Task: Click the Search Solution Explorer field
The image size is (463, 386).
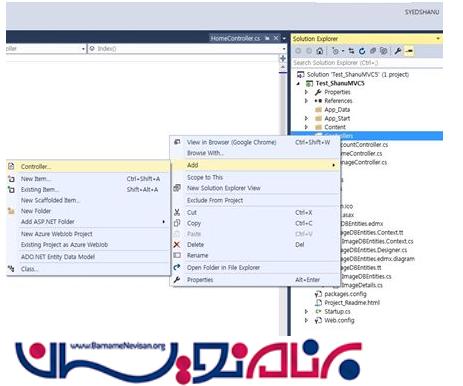Action: (367, 63)
